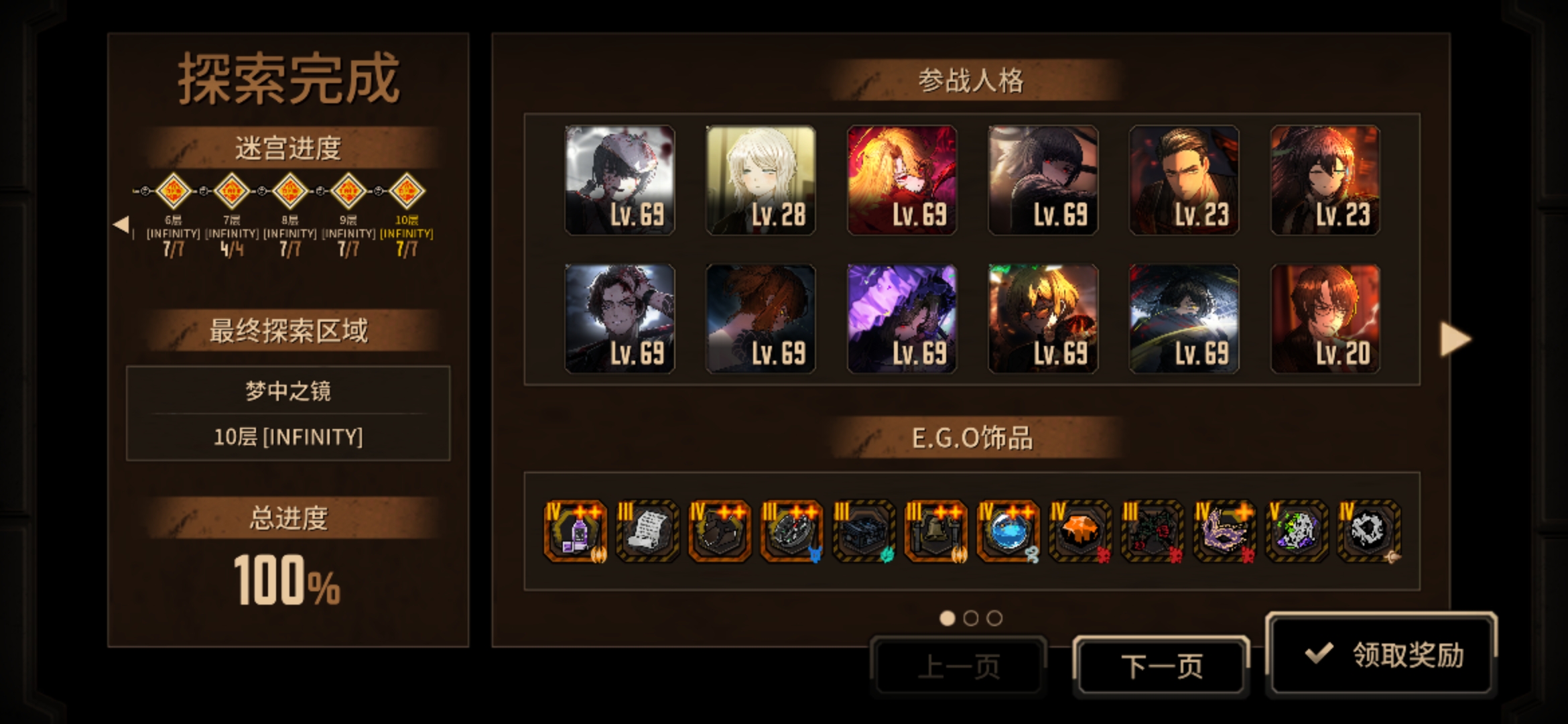Select the 7层 floor diamond marker
Screen dimensions: 1568x724
[x=232, y=192]
